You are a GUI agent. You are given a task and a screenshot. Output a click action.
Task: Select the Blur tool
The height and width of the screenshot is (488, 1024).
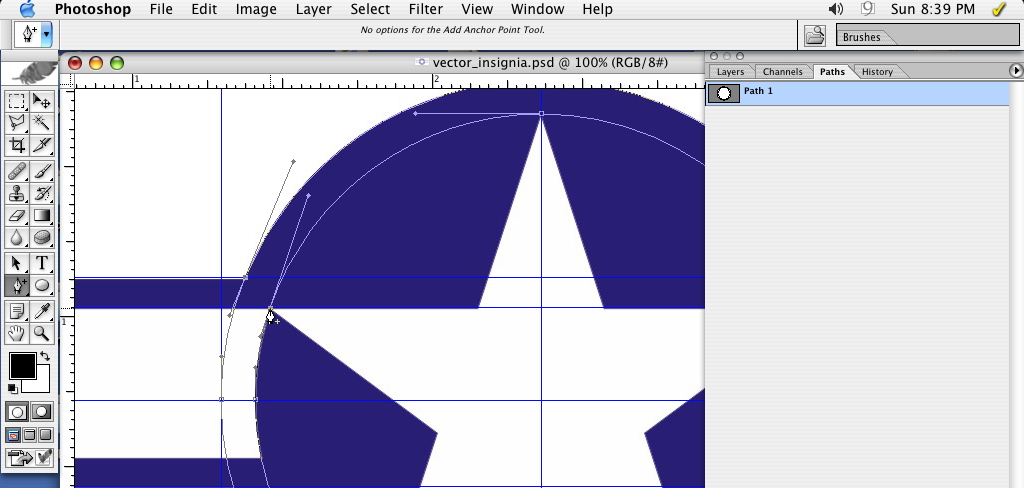click(17, 236)
